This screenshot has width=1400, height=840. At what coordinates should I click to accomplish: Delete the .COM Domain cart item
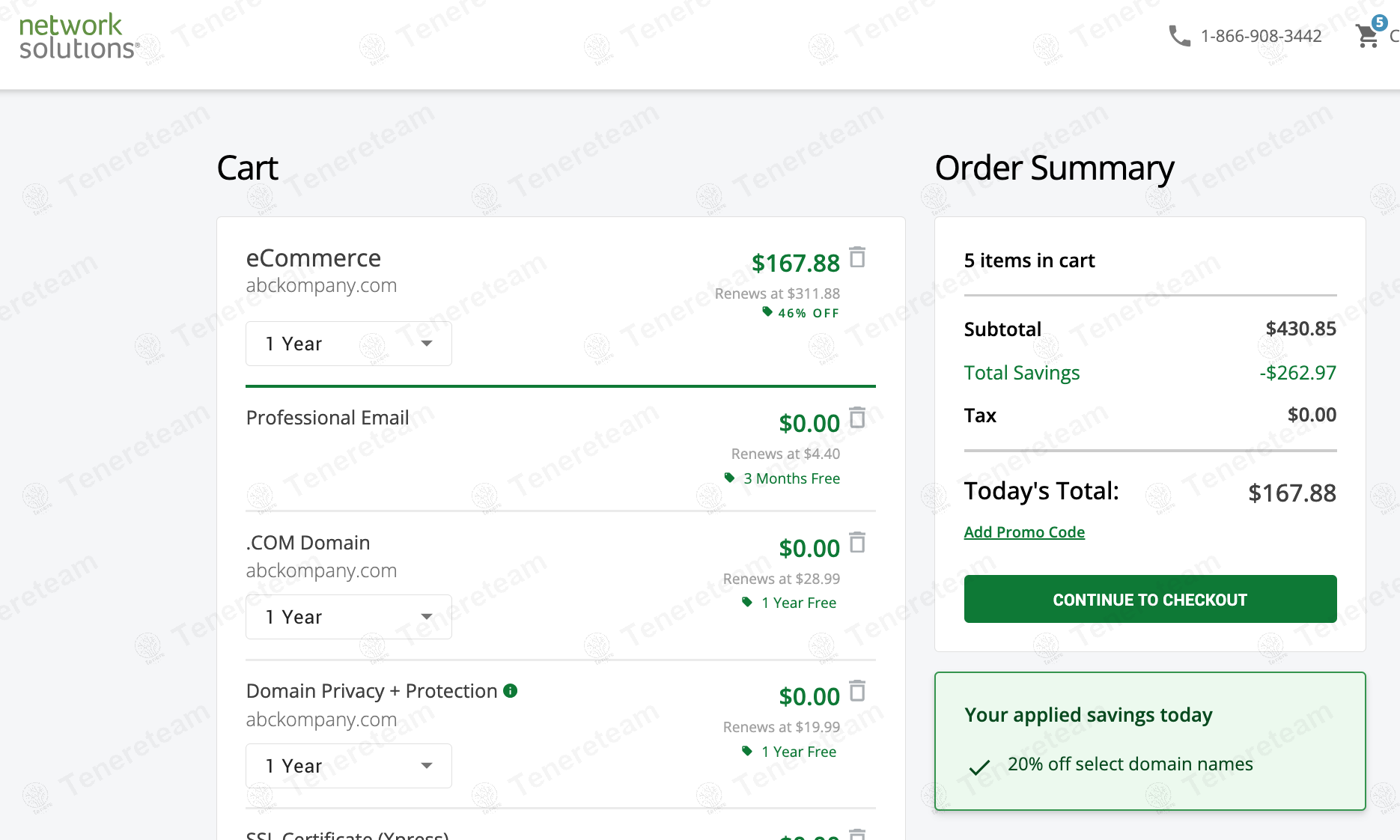(857, 543)
